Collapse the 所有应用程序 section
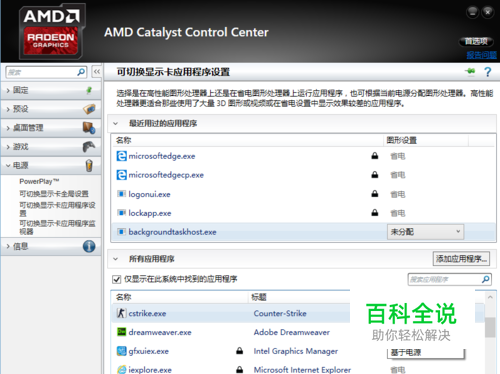500x374 pixels. [115, 259]
